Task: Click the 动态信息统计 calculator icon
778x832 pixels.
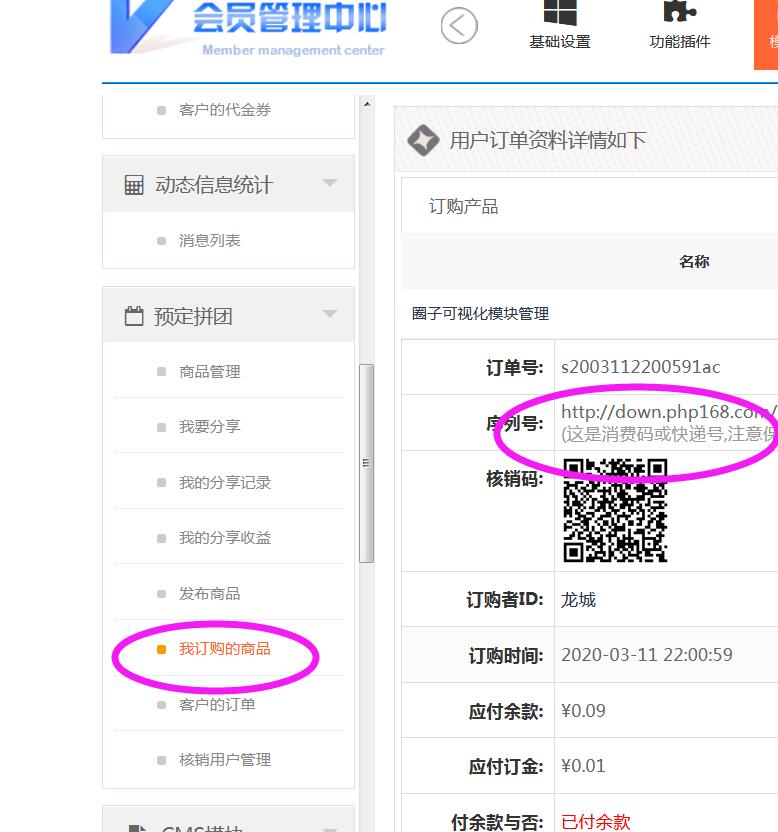Action: click(133, 186)
